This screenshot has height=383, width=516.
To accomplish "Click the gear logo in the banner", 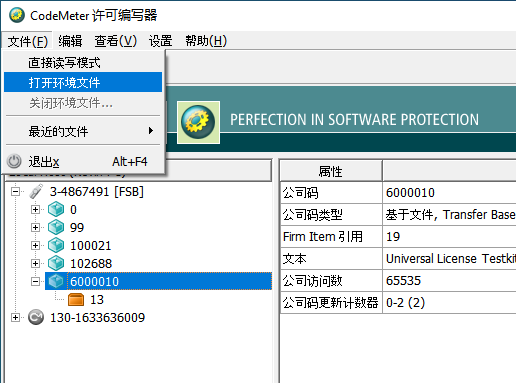I will pos(198,122).
